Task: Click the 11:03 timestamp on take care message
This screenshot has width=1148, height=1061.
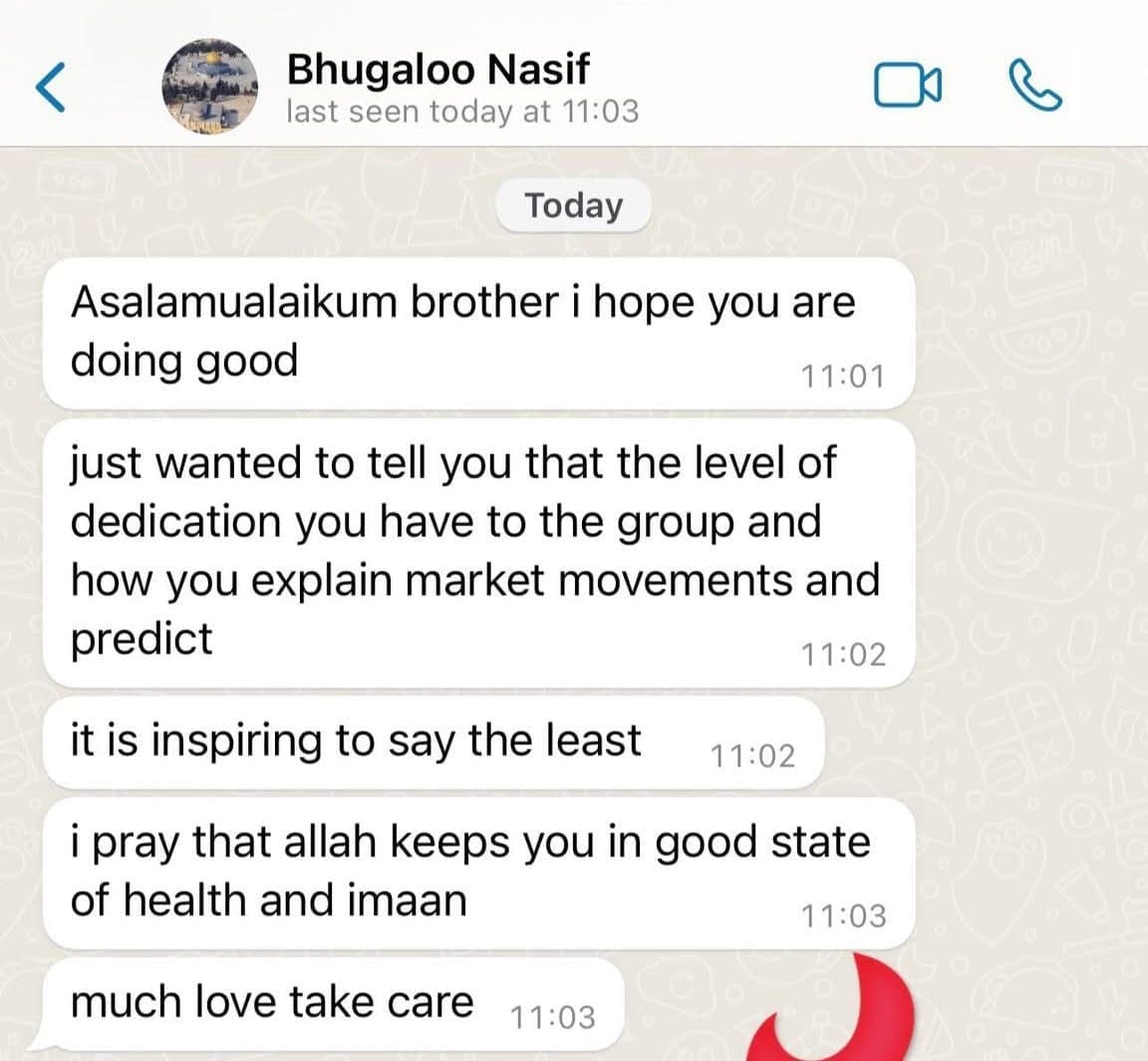Action: [x=553, y=1018]
